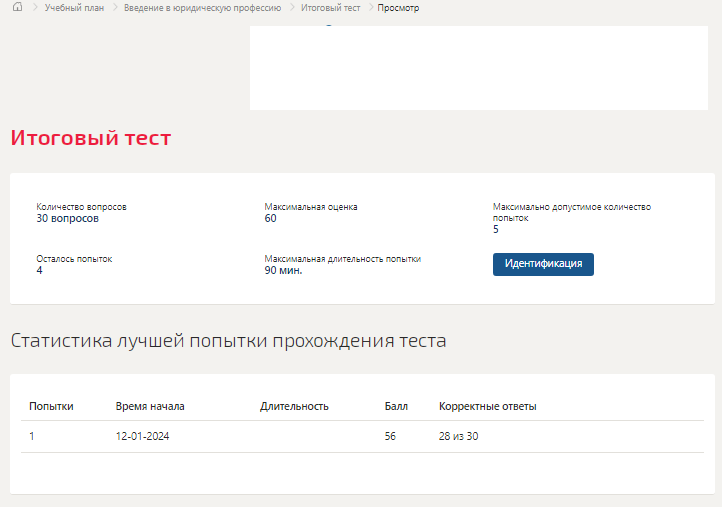Click the 90 мин. duration value

coord(283,270)
